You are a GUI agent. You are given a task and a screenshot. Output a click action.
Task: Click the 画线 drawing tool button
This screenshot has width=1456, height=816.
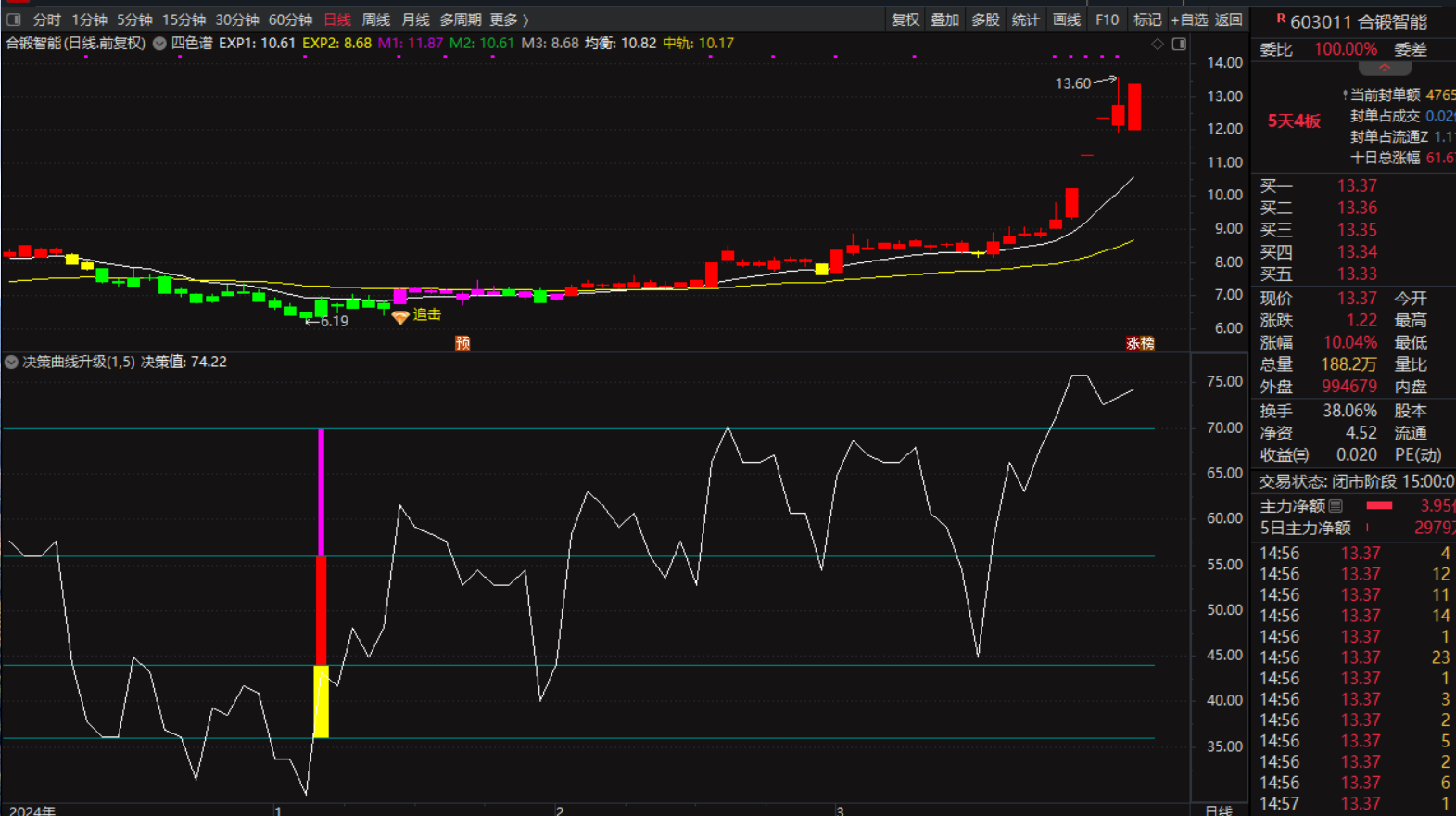(1067, 19)
